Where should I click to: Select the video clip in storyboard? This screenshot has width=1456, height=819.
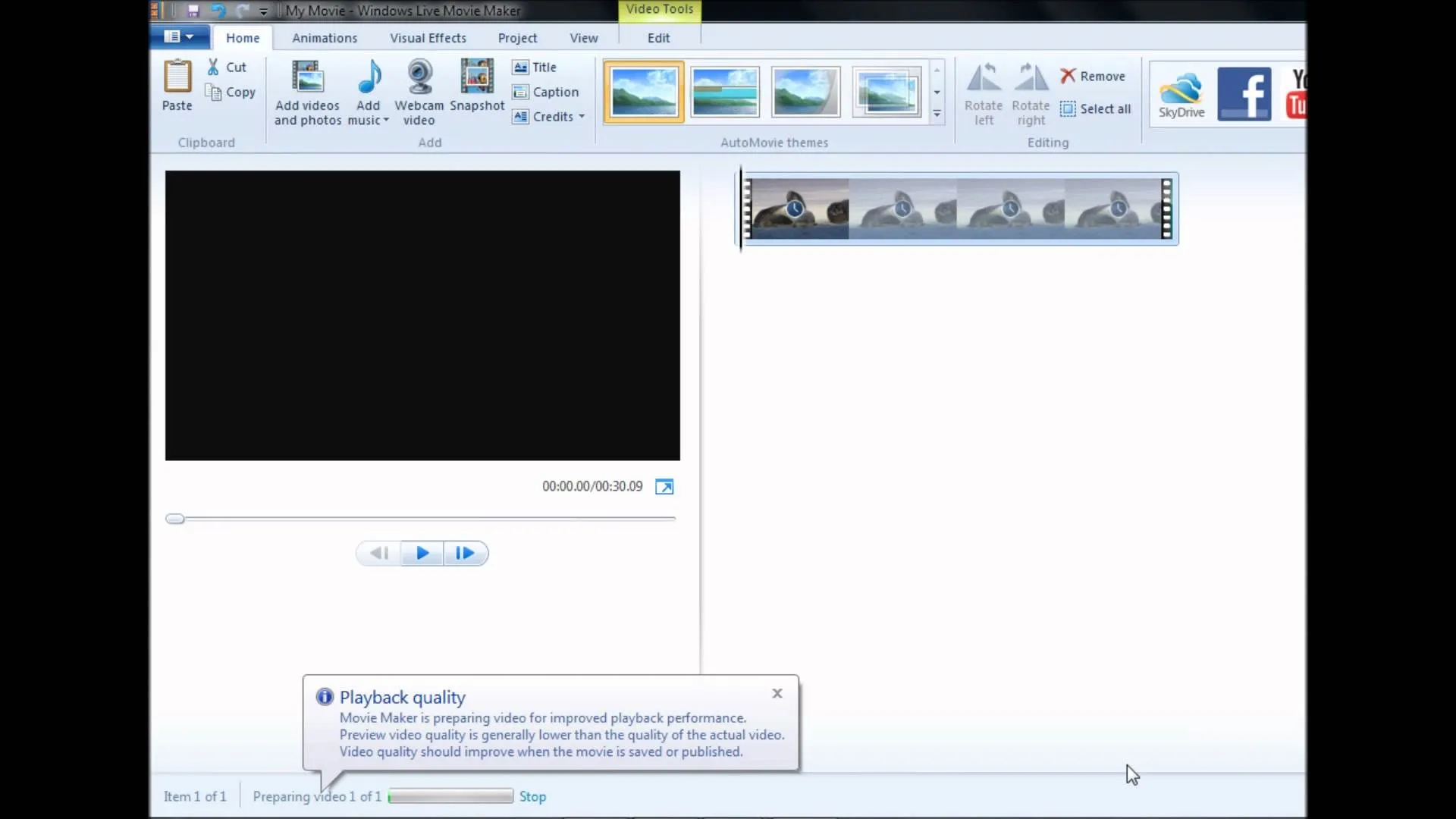[x=959, y=209]
